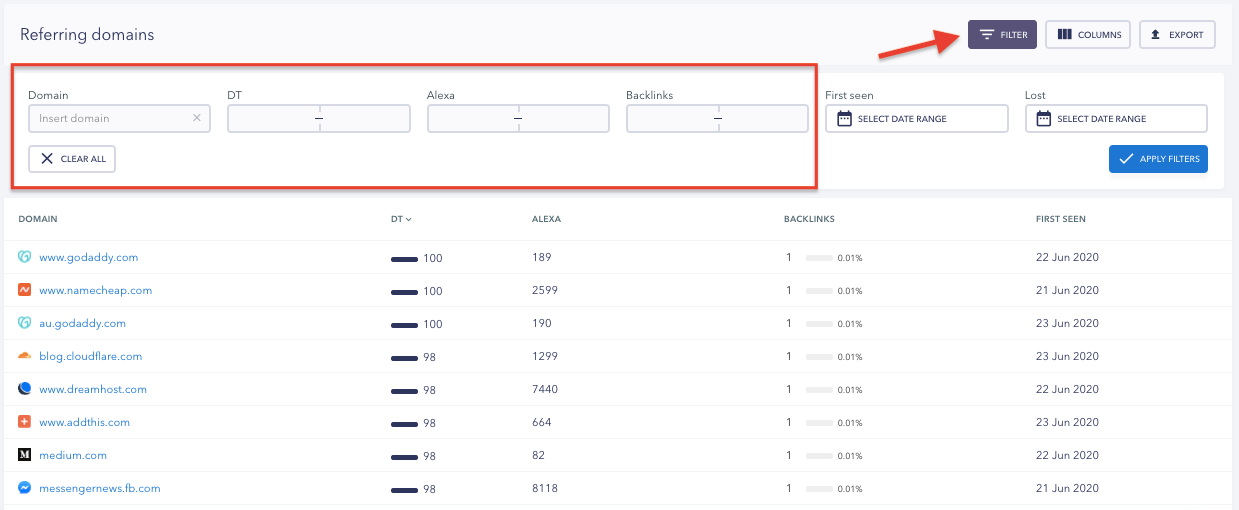Click the Cloudflare cloud favicon icon
This screenshot has height=510, width=1239.
(x=25, y=356)
